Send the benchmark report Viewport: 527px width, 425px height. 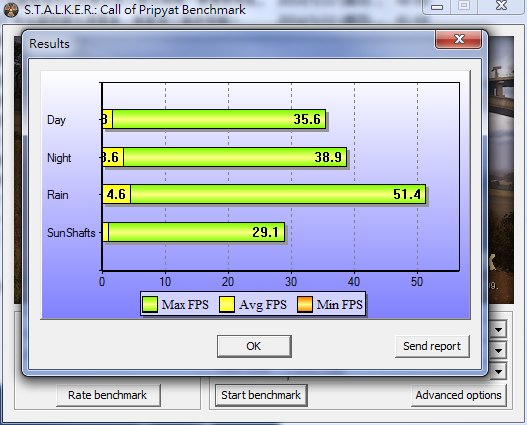tap(432, 346)
